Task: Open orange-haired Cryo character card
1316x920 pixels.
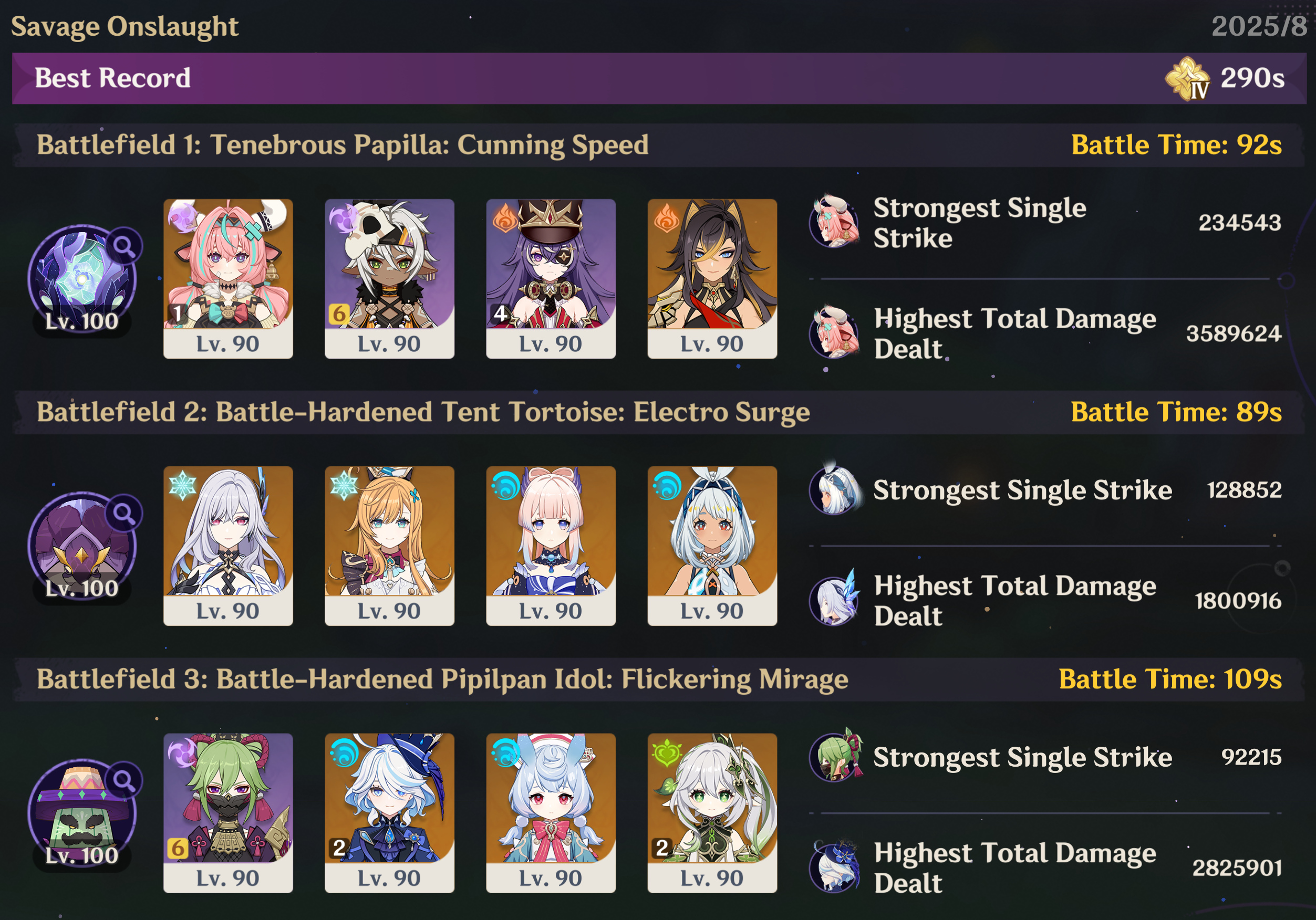Action: tap(390, 546)
